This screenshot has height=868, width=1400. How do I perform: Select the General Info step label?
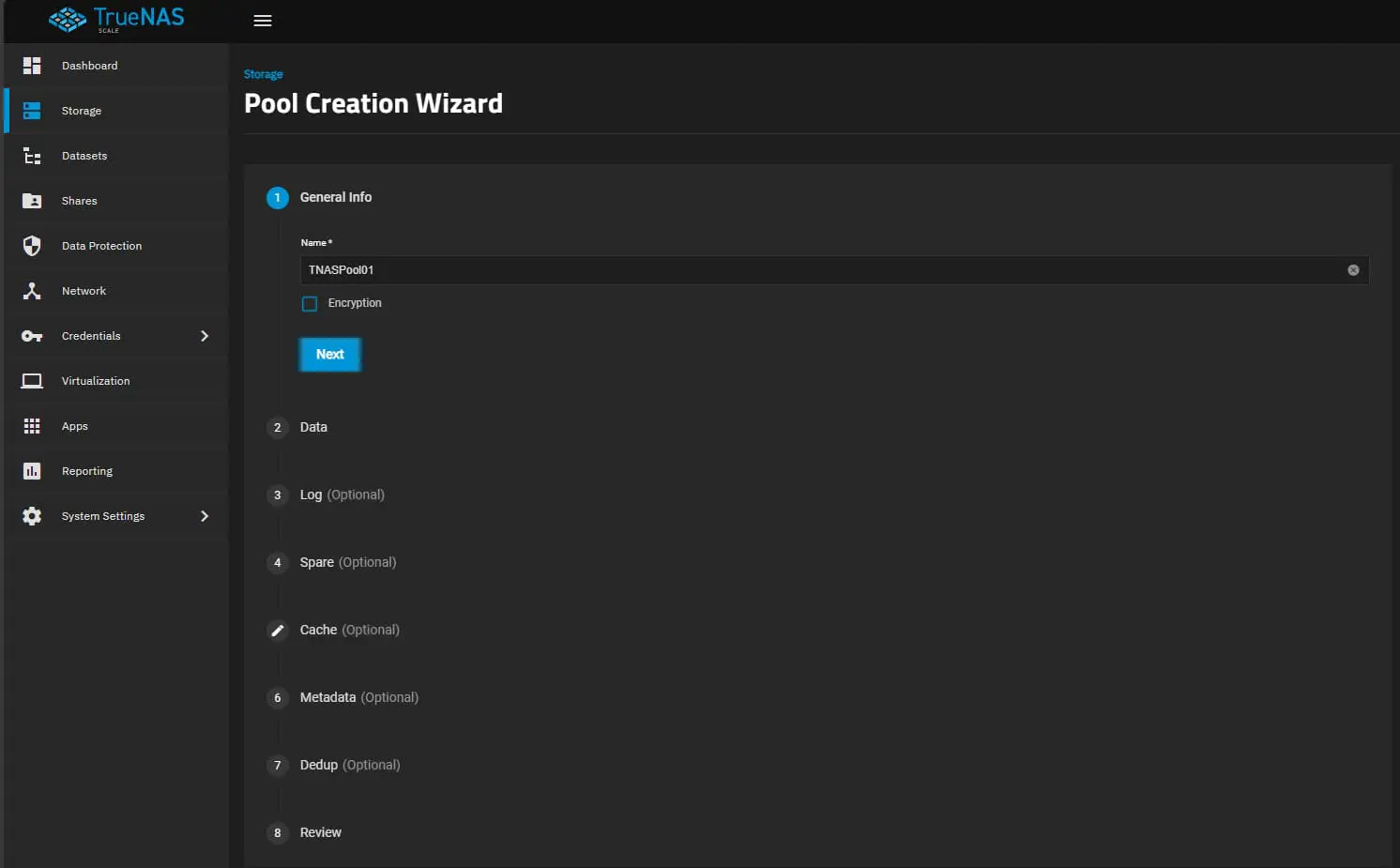336,198
